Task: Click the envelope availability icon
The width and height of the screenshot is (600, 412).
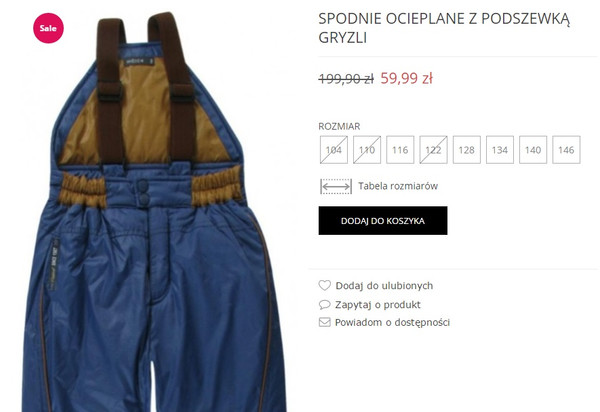Action: pyautogui.click(x=324, y=322)
